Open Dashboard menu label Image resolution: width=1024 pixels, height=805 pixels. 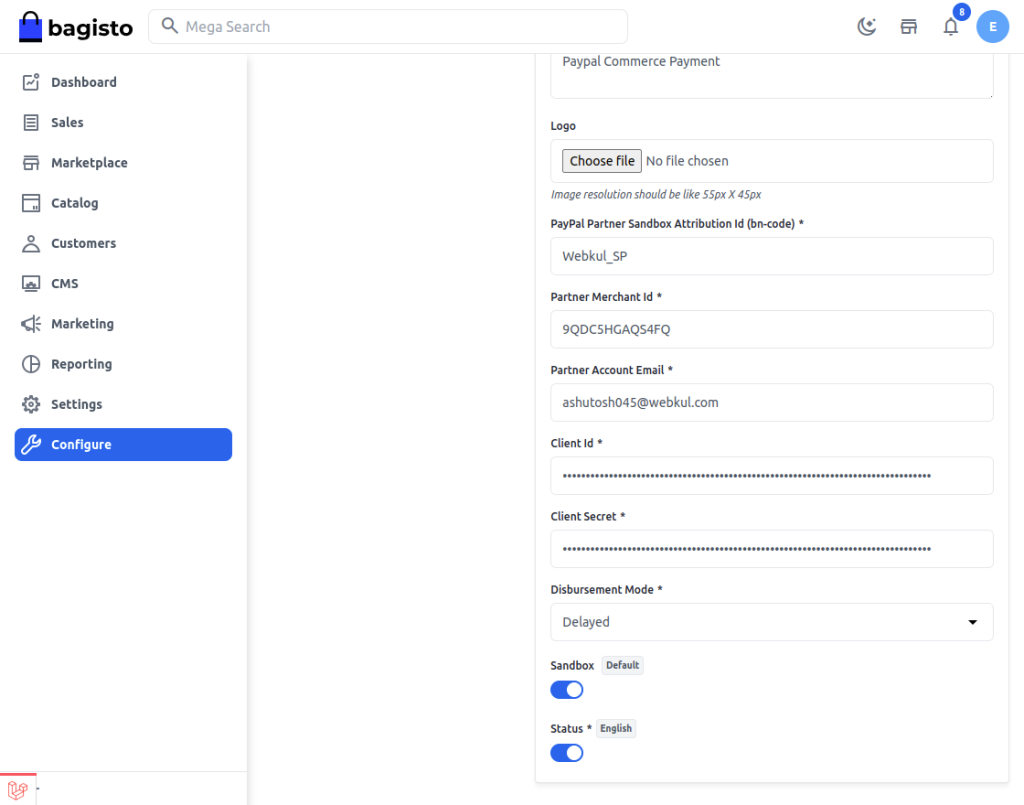[84, 82]
